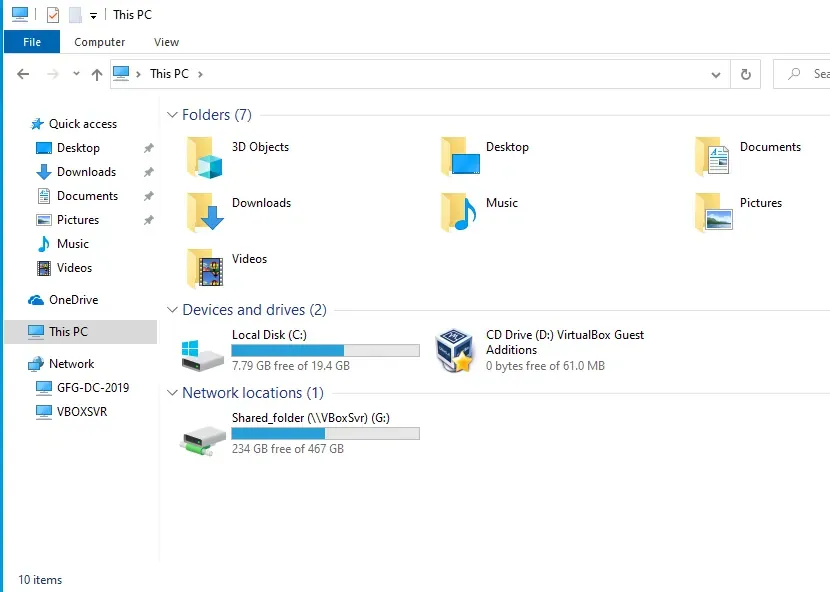Go up one folder level
830x592 pixels.
[97, 74]
